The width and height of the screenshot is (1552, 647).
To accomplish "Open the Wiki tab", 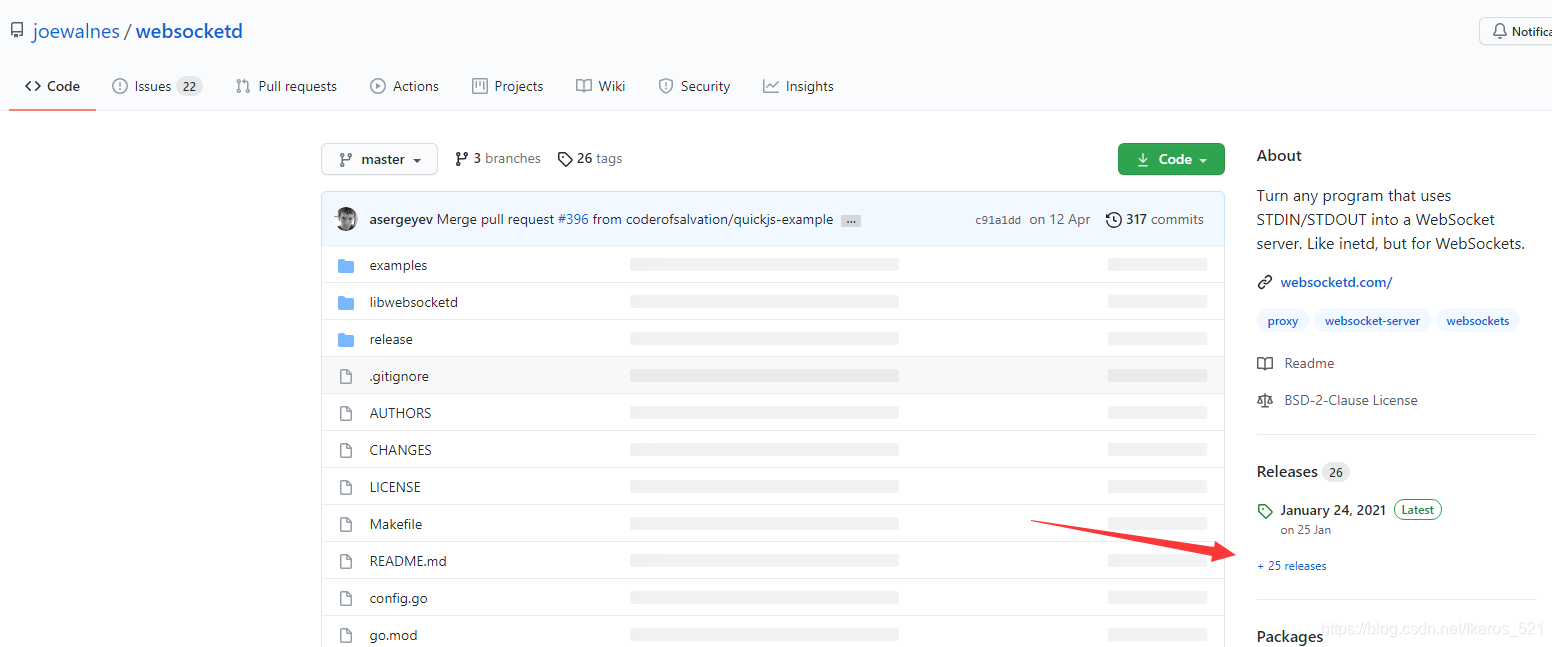I will click(x=601, y=86).
